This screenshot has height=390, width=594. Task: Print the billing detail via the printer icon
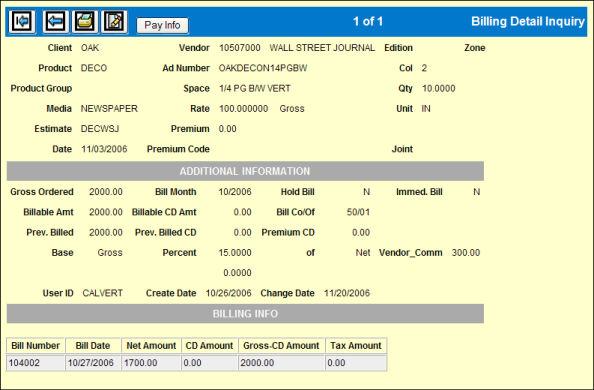click(85, 22)
